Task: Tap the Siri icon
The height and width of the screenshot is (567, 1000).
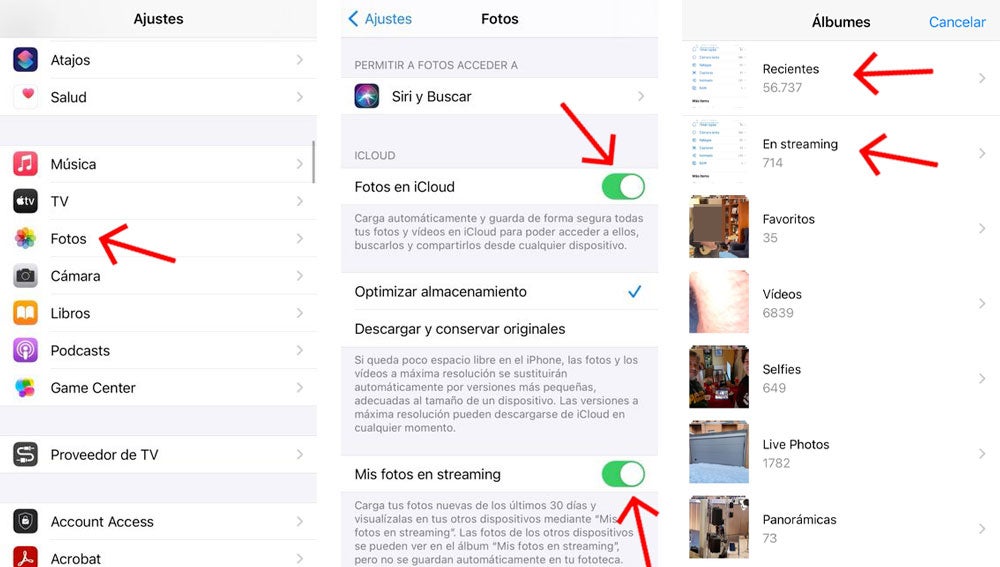Action: (367, 96)
